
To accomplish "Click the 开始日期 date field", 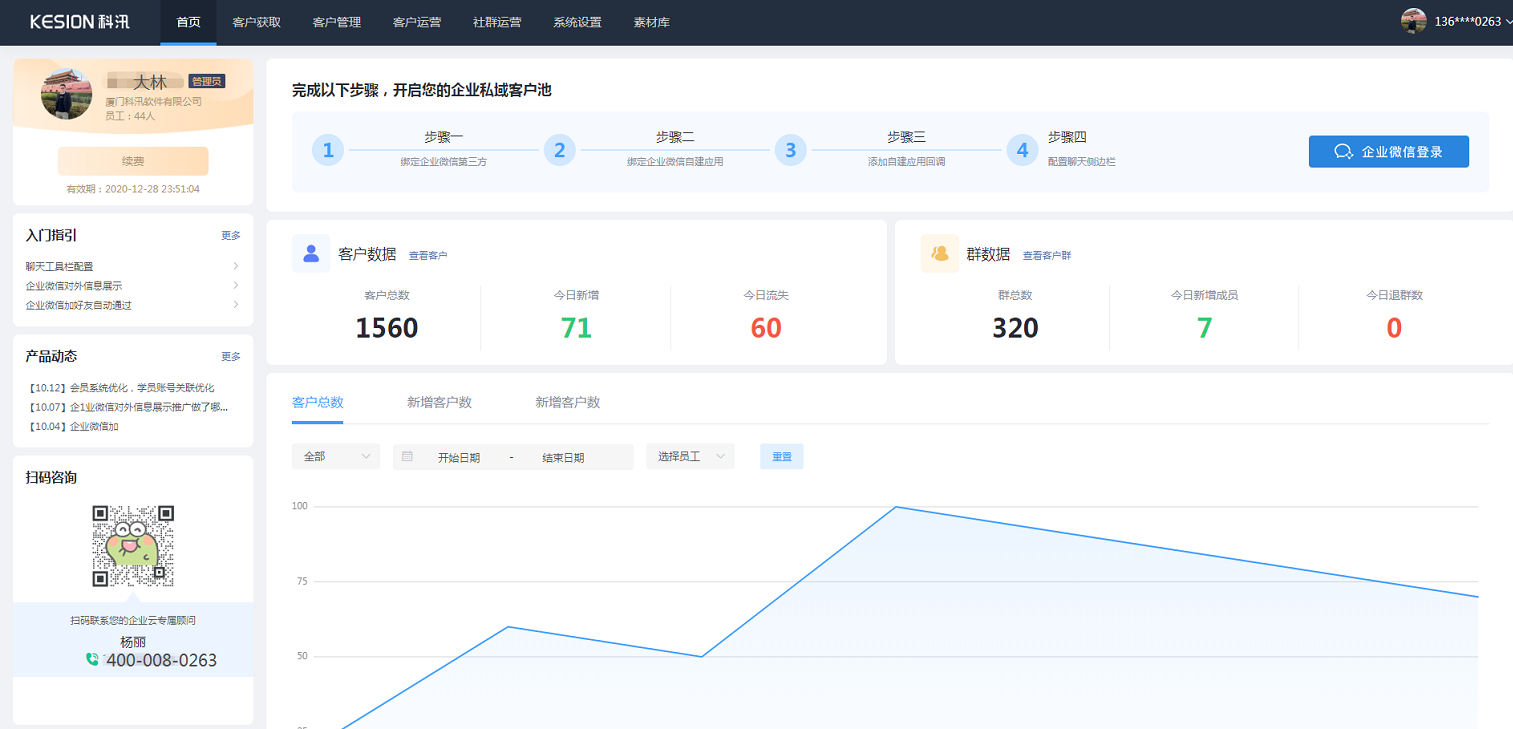I will 458,457.
